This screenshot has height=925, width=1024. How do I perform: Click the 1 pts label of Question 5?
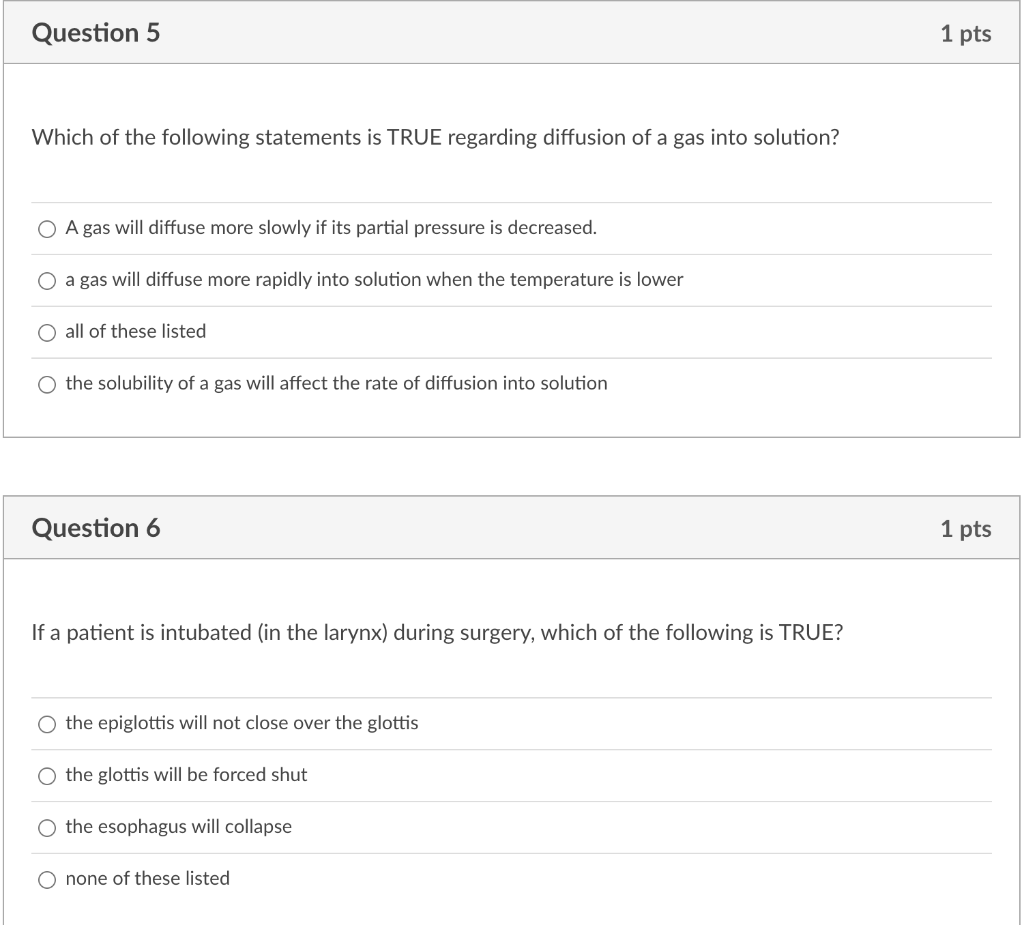pyautogui.click(x=966, y=33)
